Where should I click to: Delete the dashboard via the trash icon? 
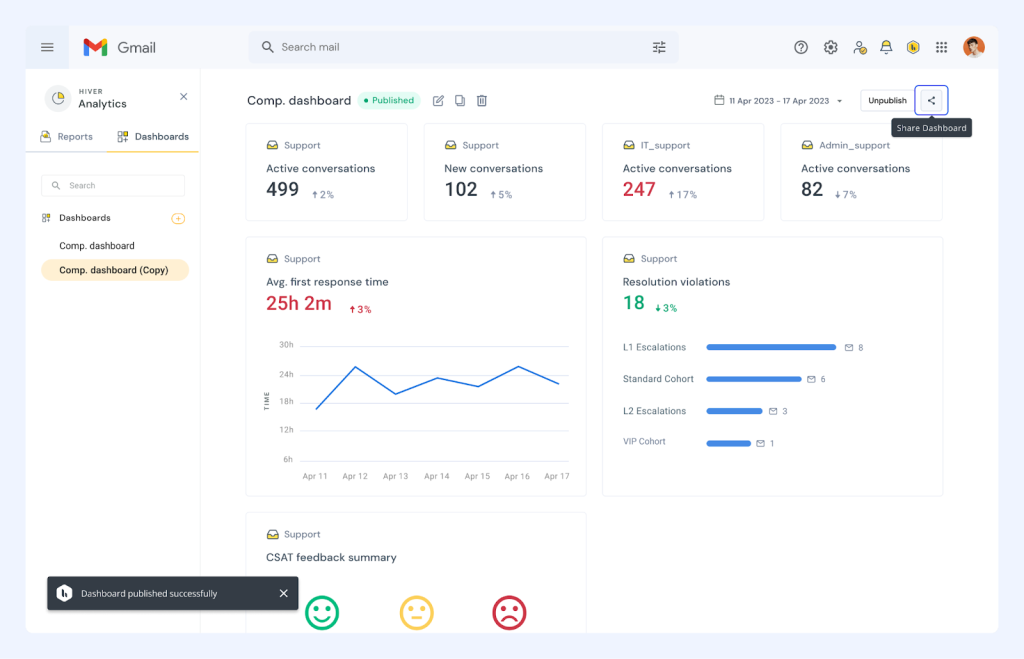tap(481, 100)
